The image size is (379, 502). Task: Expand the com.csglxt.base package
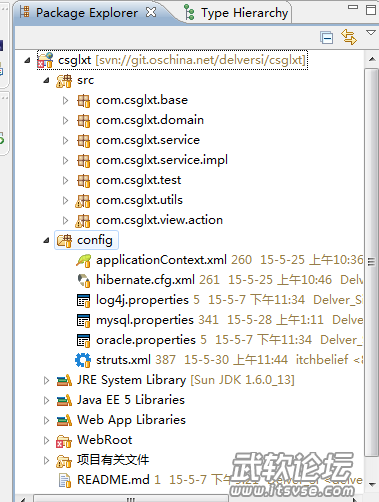pyautogui.click(x=65, y=100)
